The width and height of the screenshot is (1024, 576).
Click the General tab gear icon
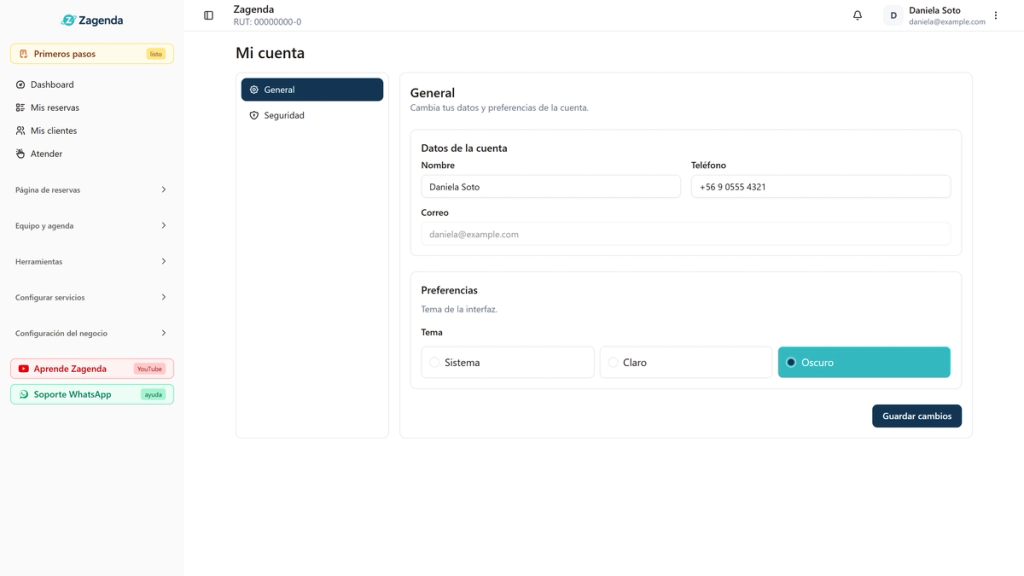[254, 89]
